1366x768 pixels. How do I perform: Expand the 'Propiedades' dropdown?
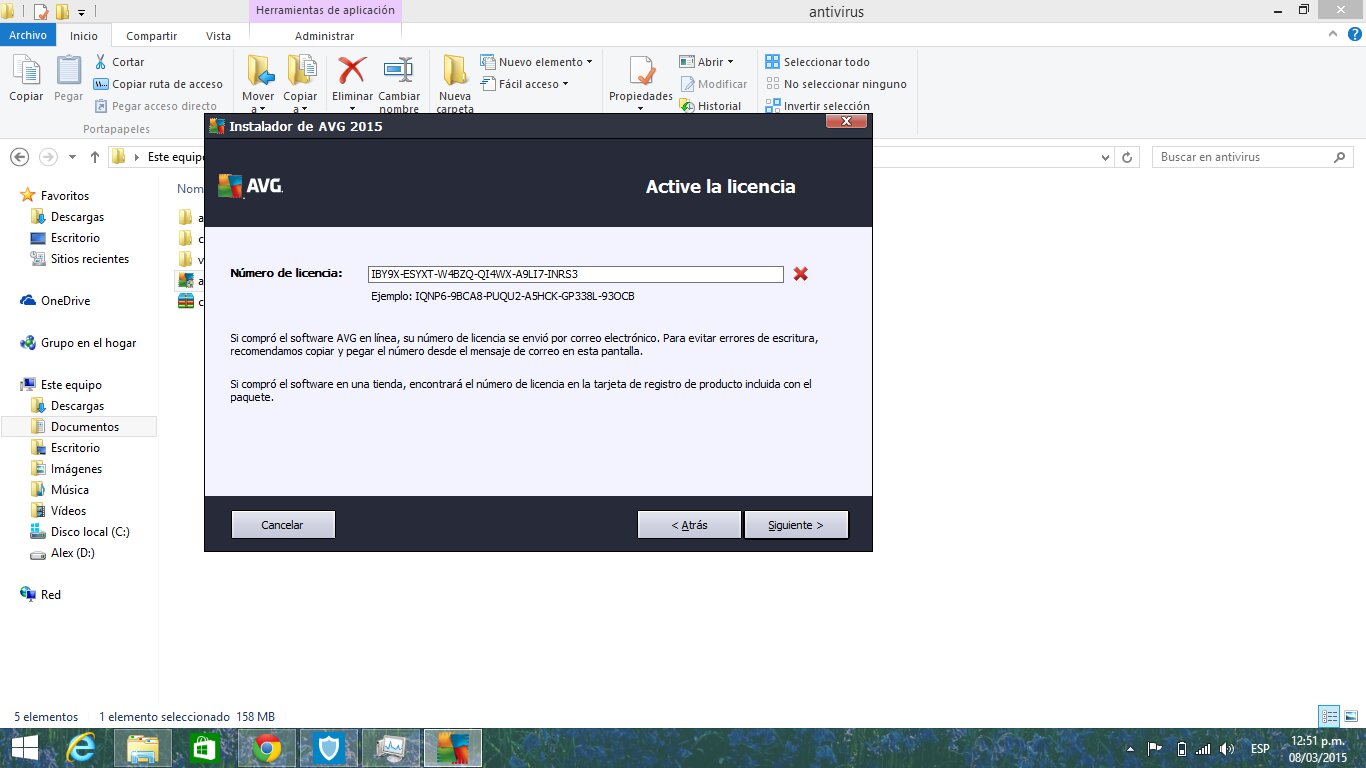click(x=639, y=106)
